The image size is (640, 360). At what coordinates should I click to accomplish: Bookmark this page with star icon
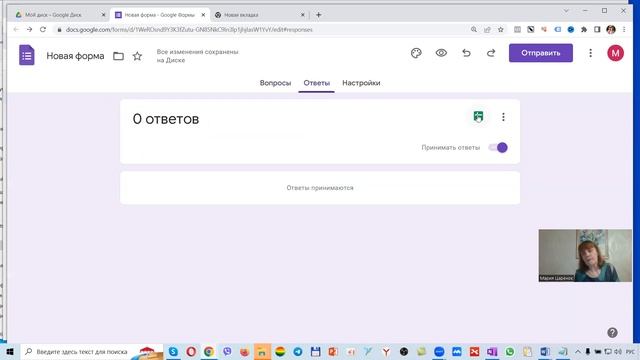(501, 29)
